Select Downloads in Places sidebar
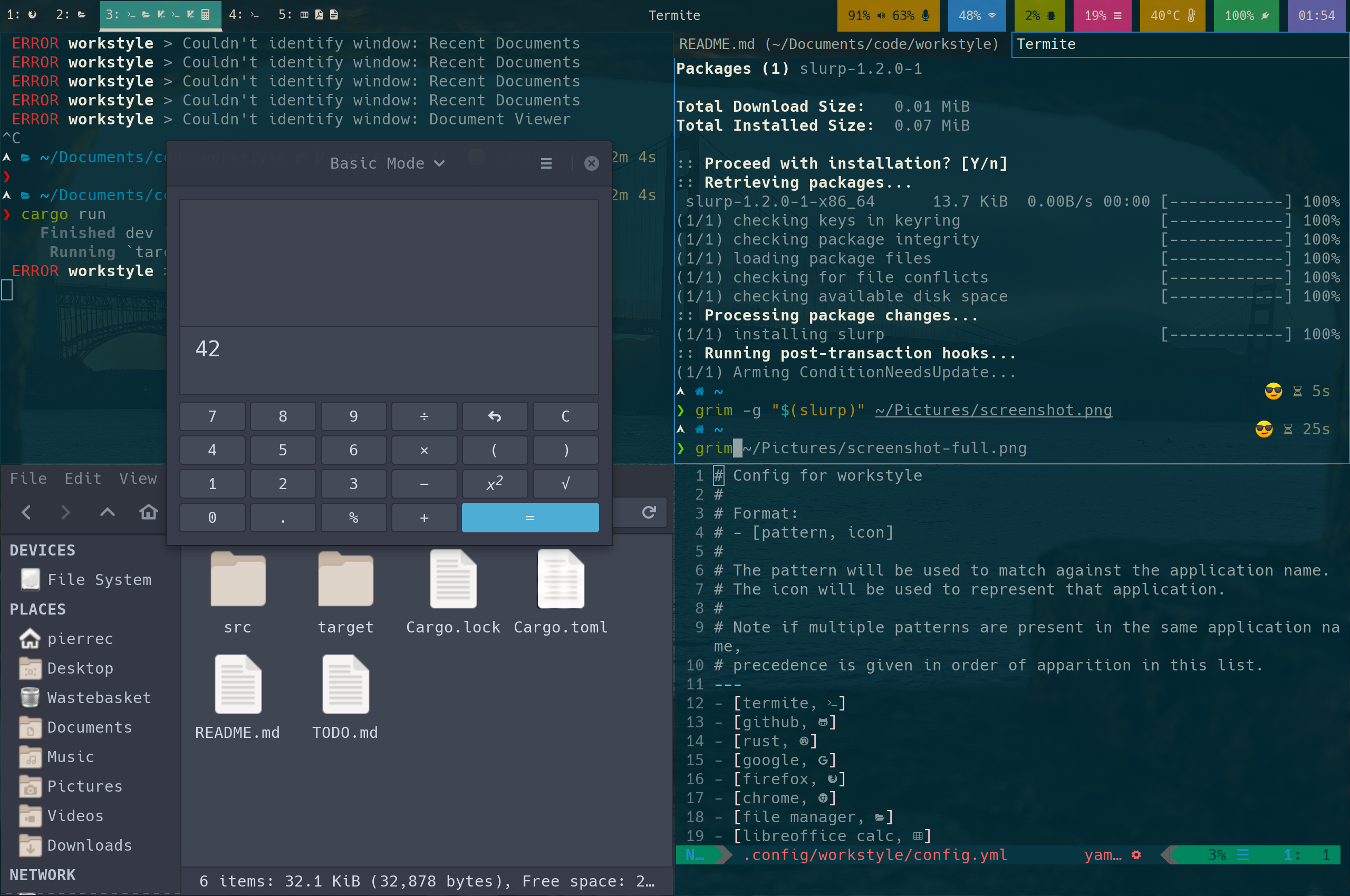1350x896 pixels. (76, 845)
